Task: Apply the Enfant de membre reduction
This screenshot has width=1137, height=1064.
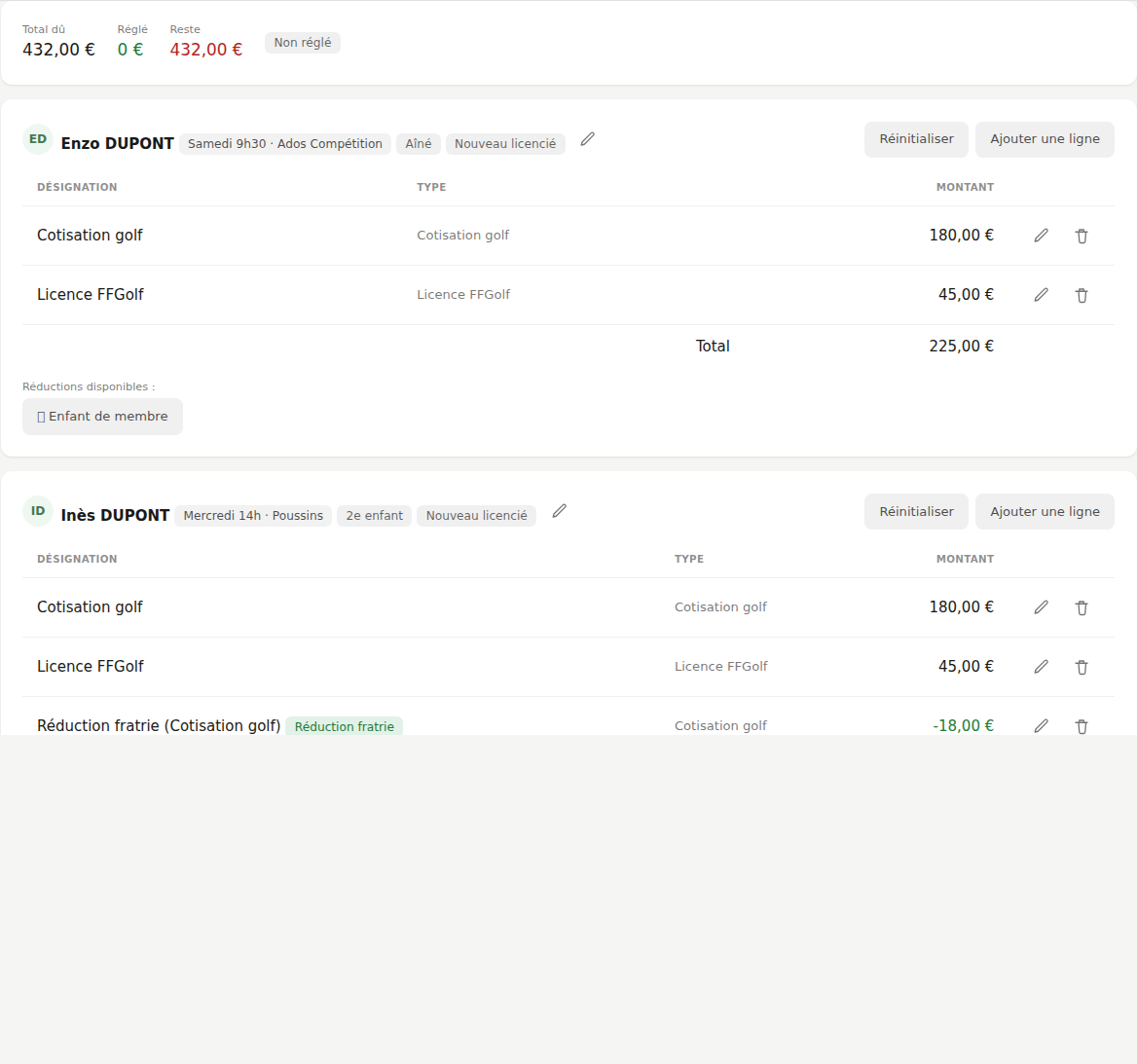Action: [102, 417]
